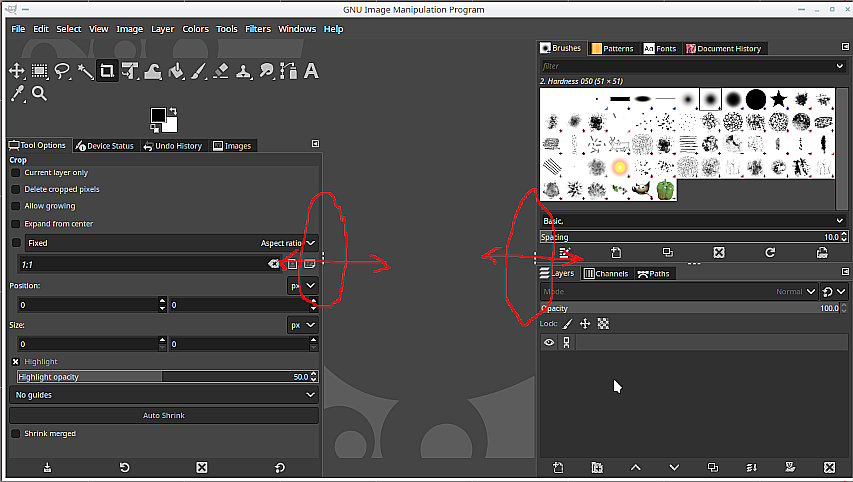The width and height of the screenshot is (853, 482).
Task: Delete tool preset icon in Tool Options
Action: [x=202, y=468]
